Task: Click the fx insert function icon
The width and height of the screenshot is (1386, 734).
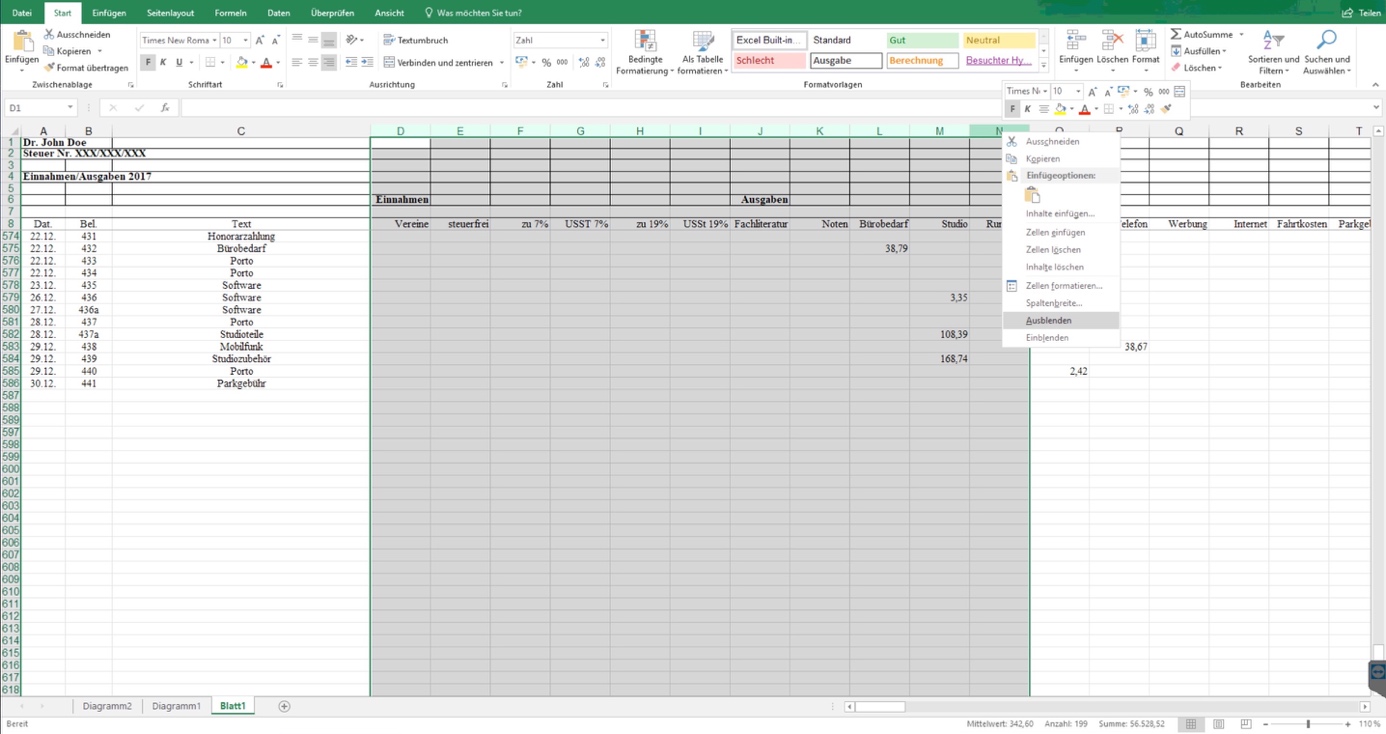Action: coord(165,108)
